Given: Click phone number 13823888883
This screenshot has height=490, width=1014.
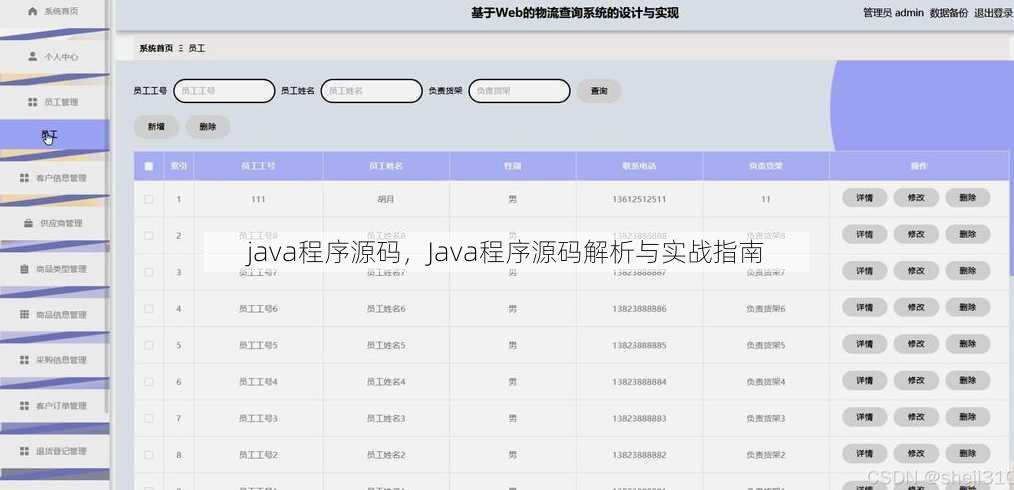Looking at the screenshot, I should (x=639, y=419).
